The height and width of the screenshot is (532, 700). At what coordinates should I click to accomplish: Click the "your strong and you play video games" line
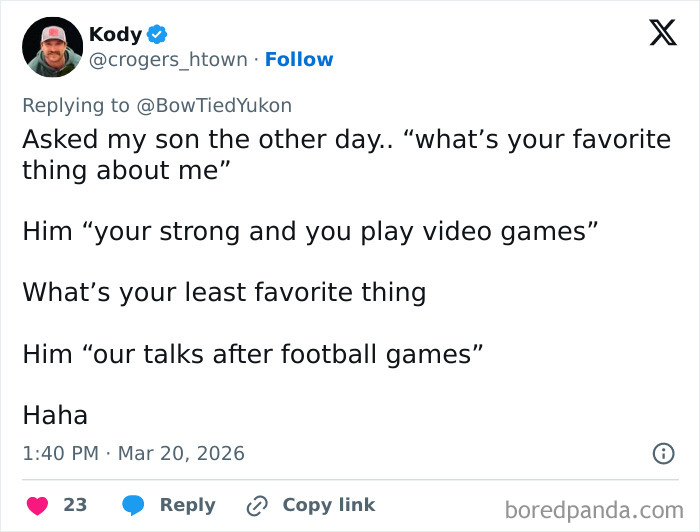click(310, 231)
